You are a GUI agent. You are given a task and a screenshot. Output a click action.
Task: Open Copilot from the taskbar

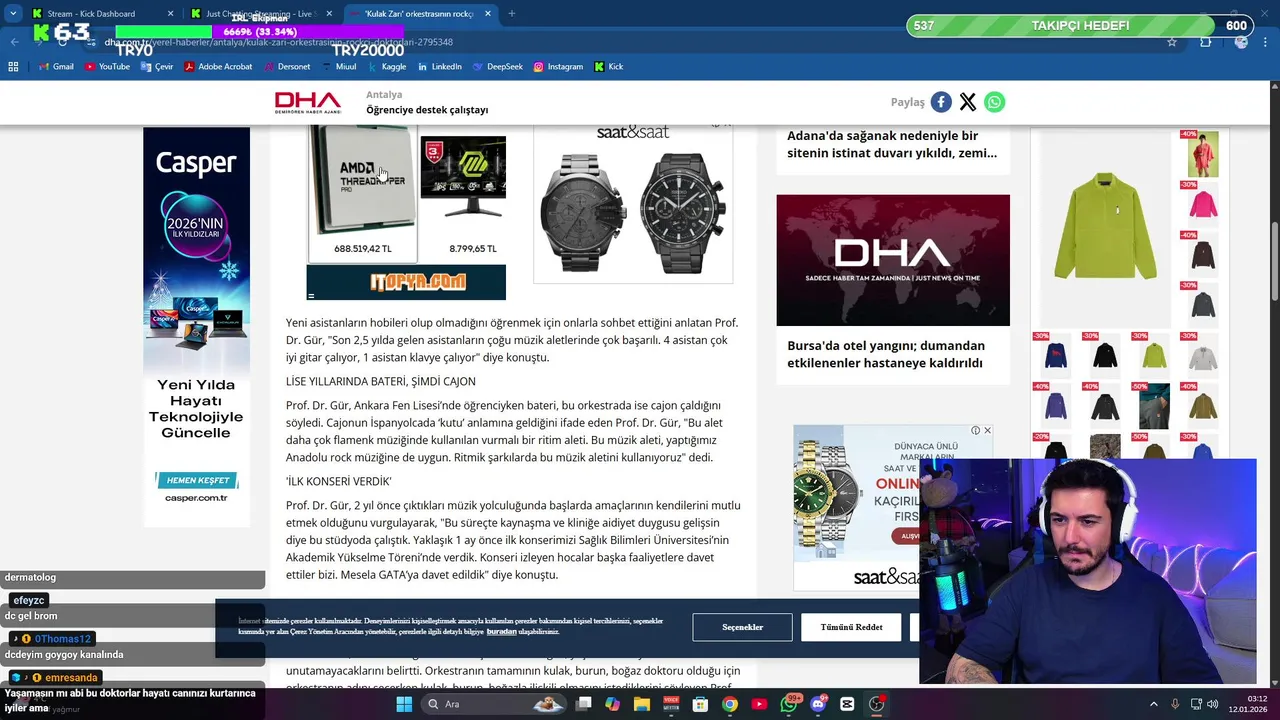(612, 704)
